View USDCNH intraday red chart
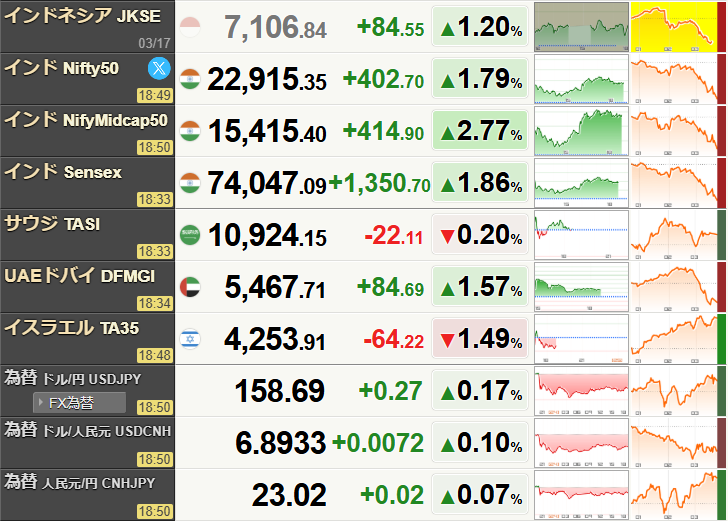 (581, 443)
